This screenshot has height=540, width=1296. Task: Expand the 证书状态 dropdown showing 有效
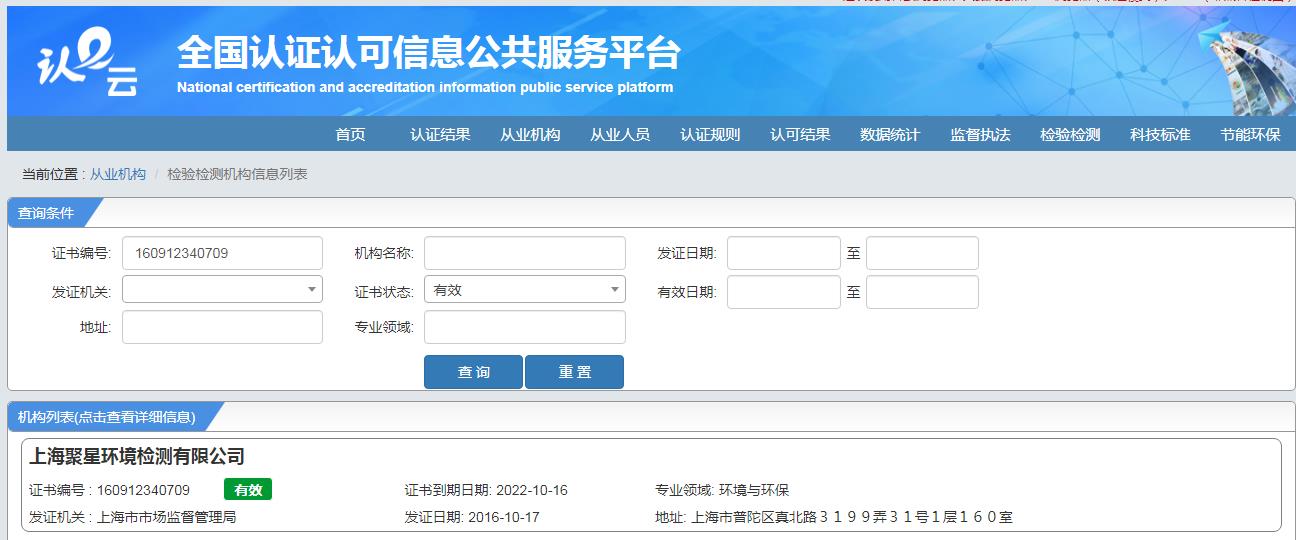[524, 290]
